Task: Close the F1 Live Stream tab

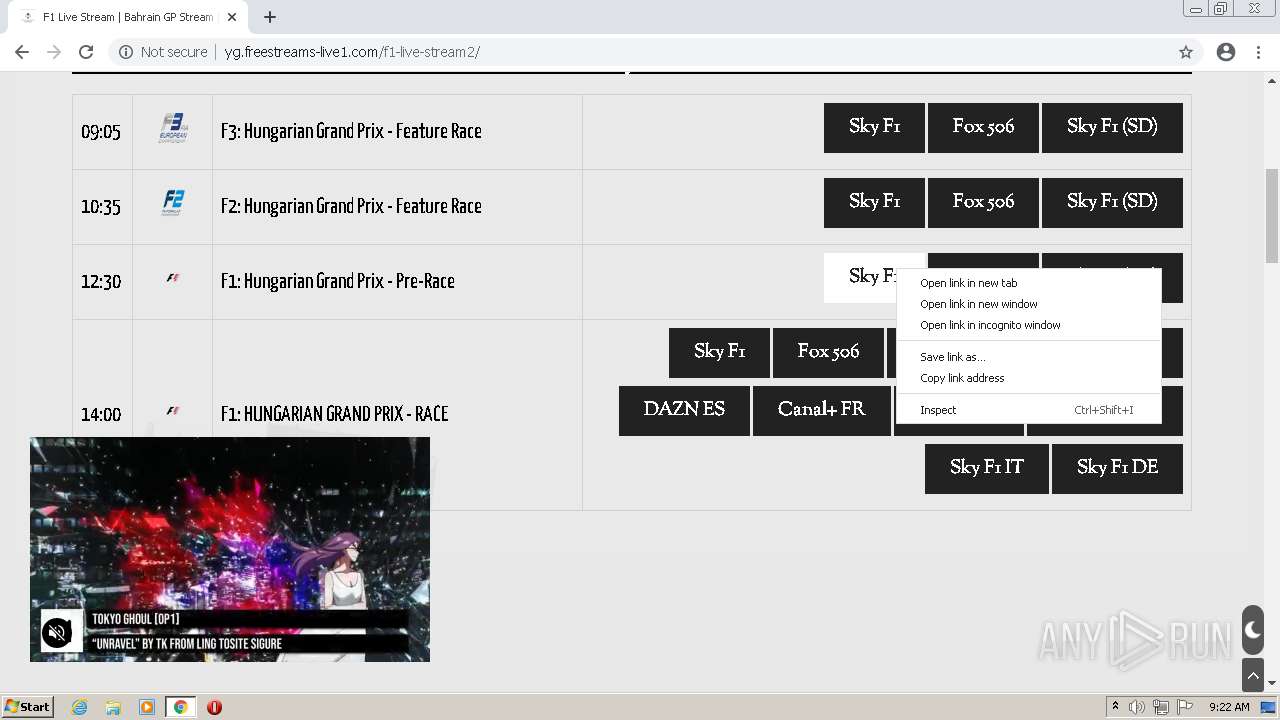Action: [x=232, y=17]
